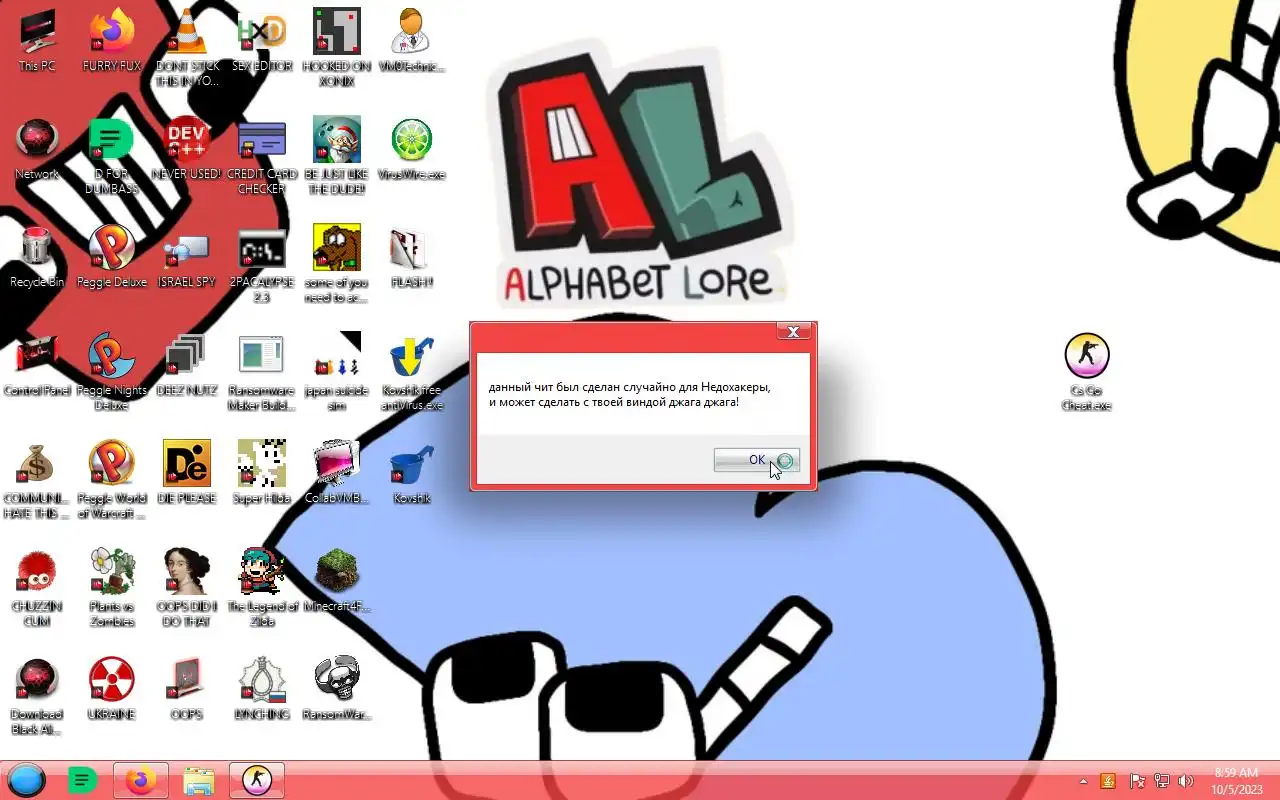Open Action Center flag tray icon
Viewport: 1280px width, 800px height.
1137,781
